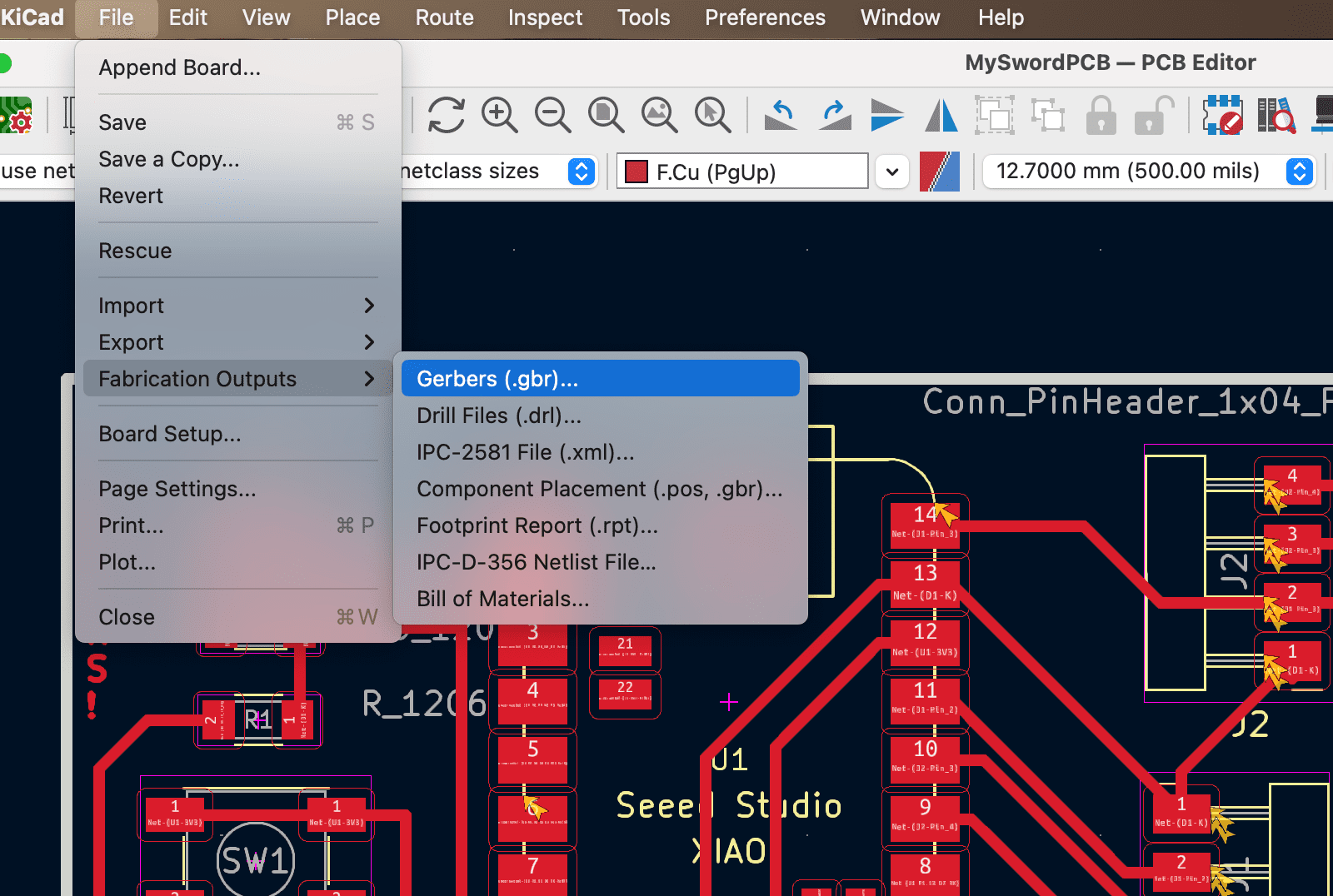The height and width of the screenshot is (896, 1333).
Task: Click Print... in File menu
Action: coord(237,525)
